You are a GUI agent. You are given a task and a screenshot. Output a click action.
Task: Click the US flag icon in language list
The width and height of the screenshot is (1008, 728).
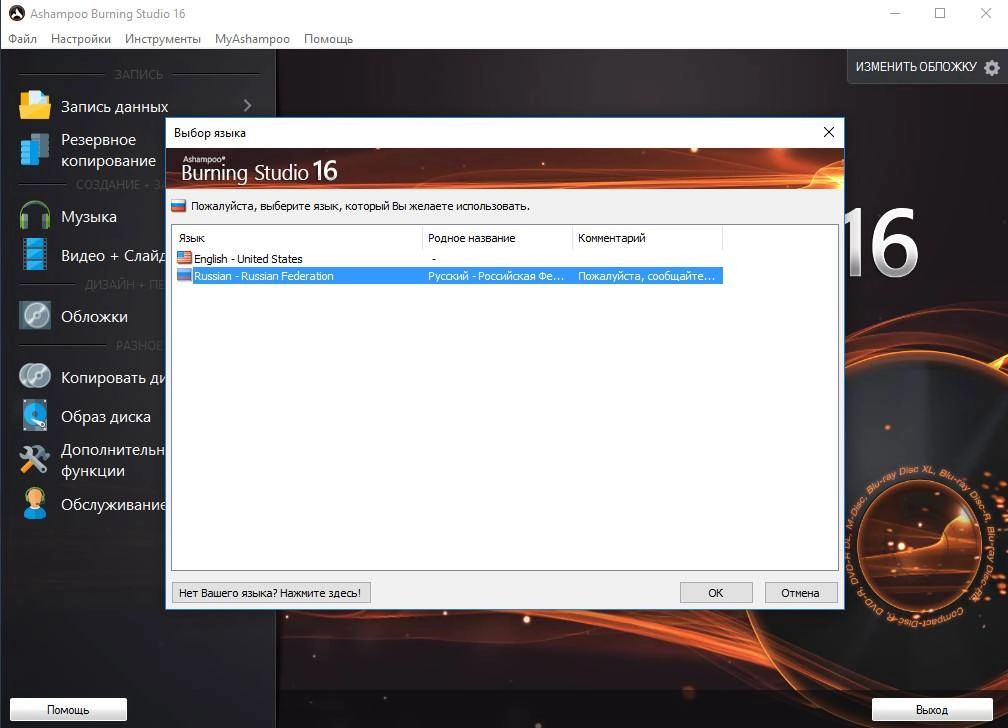pos(184,258)
